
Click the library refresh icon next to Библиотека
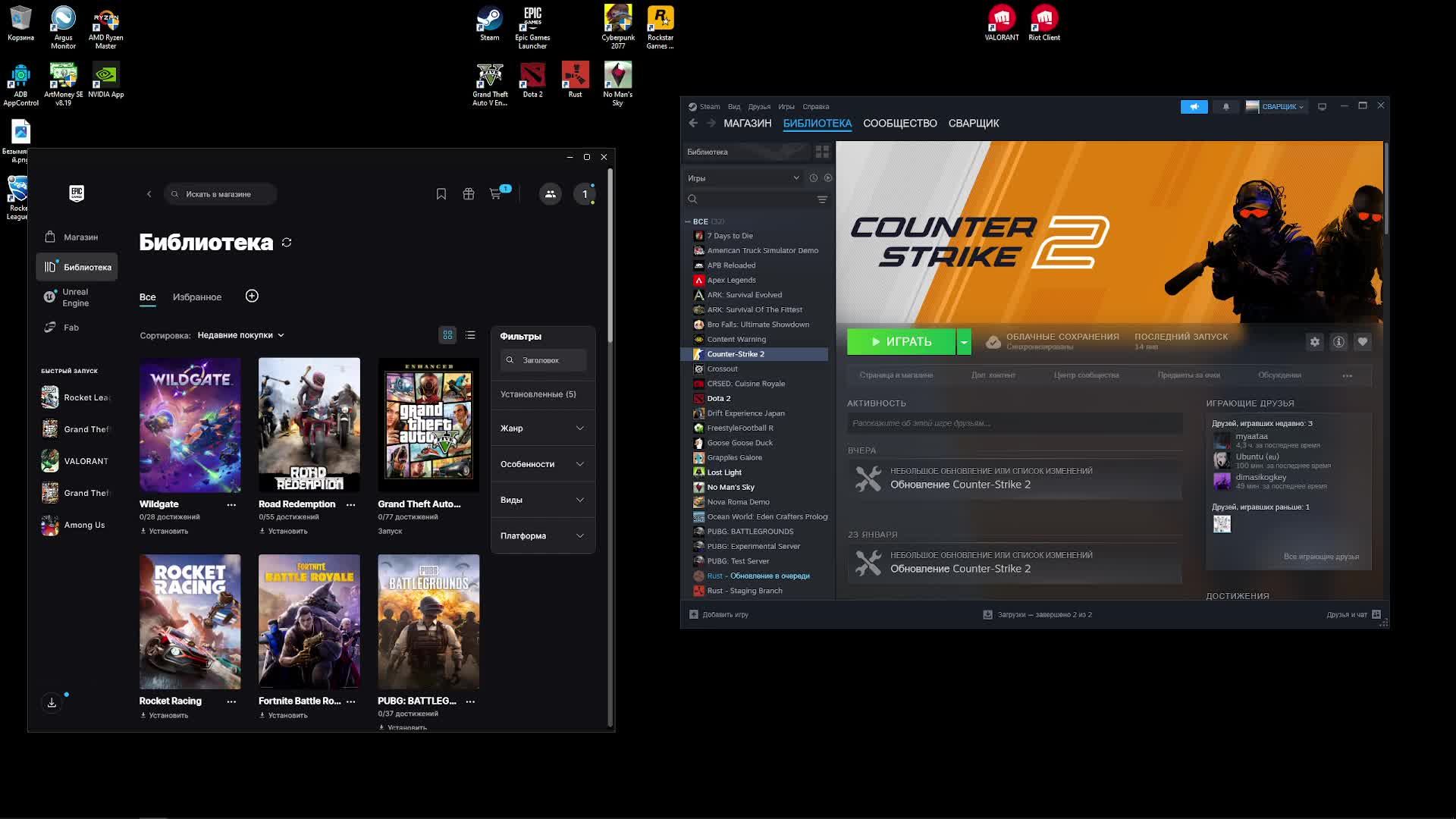pos(287,243)
